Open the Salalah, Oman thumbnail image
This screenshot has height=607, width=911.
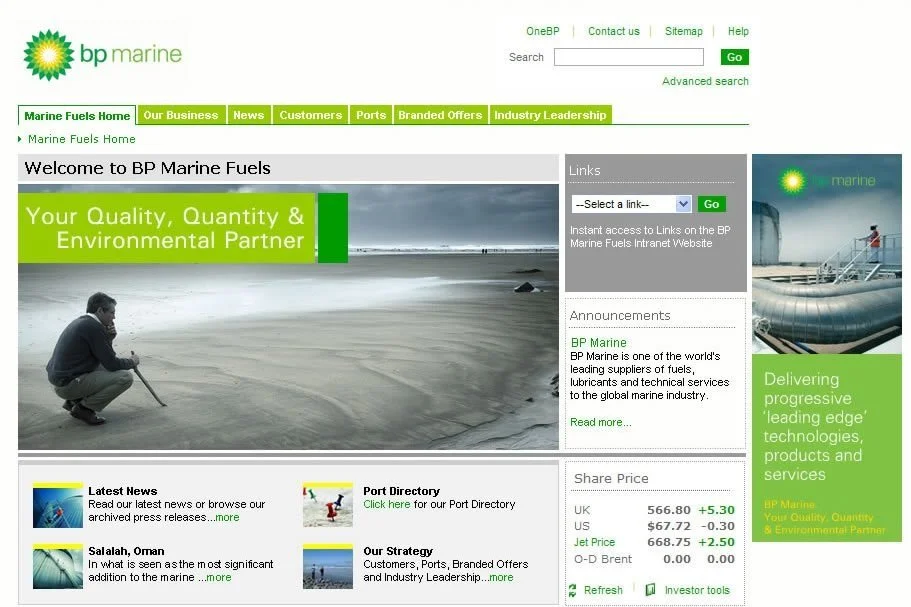[x=58, y=566]
